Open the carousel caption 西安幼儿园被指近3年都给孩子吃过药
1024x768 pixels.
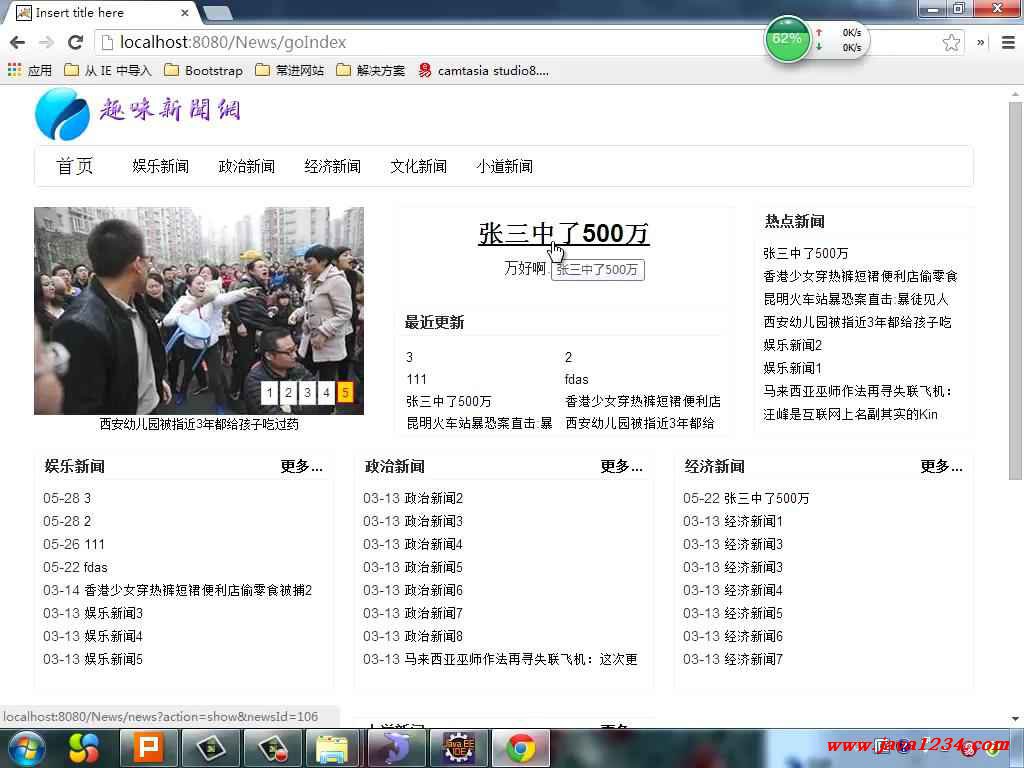pyautogui.click(x=199, y=424)
